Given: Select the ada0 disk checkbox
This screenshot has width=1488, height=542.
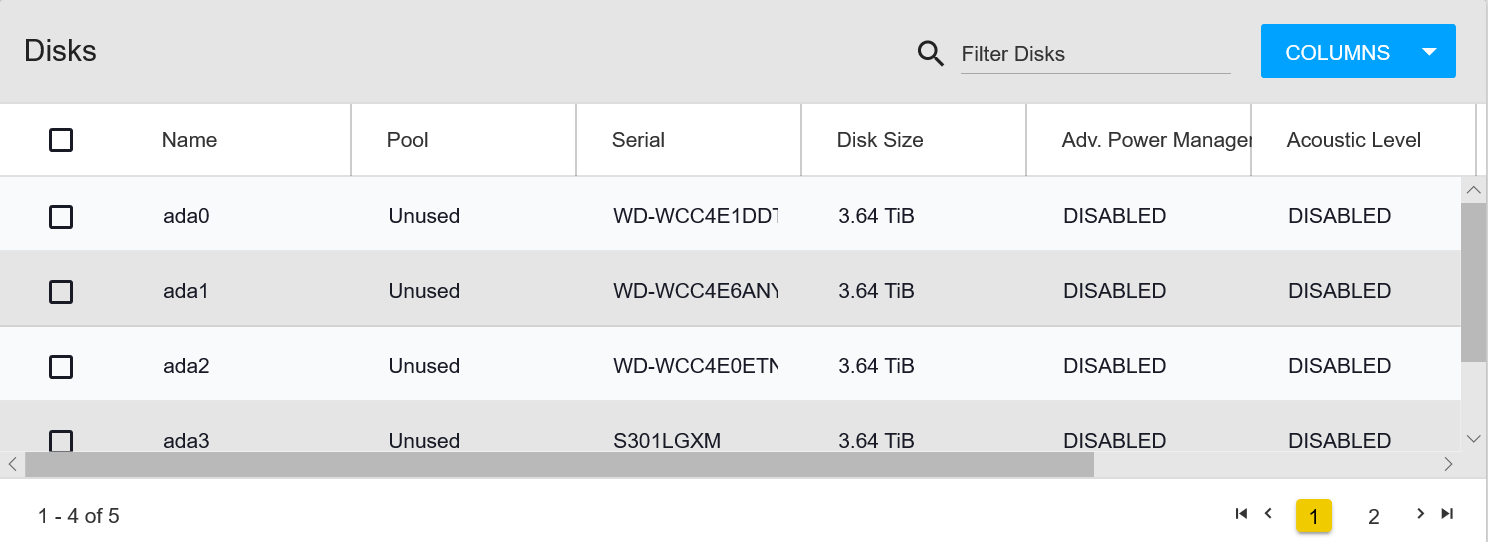Looking at the screenshot, I should pyautogui.click(x=61, y=216).
